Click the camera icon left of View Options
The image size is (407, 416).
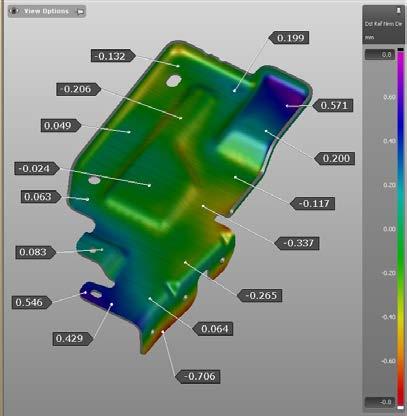point(14,11)
